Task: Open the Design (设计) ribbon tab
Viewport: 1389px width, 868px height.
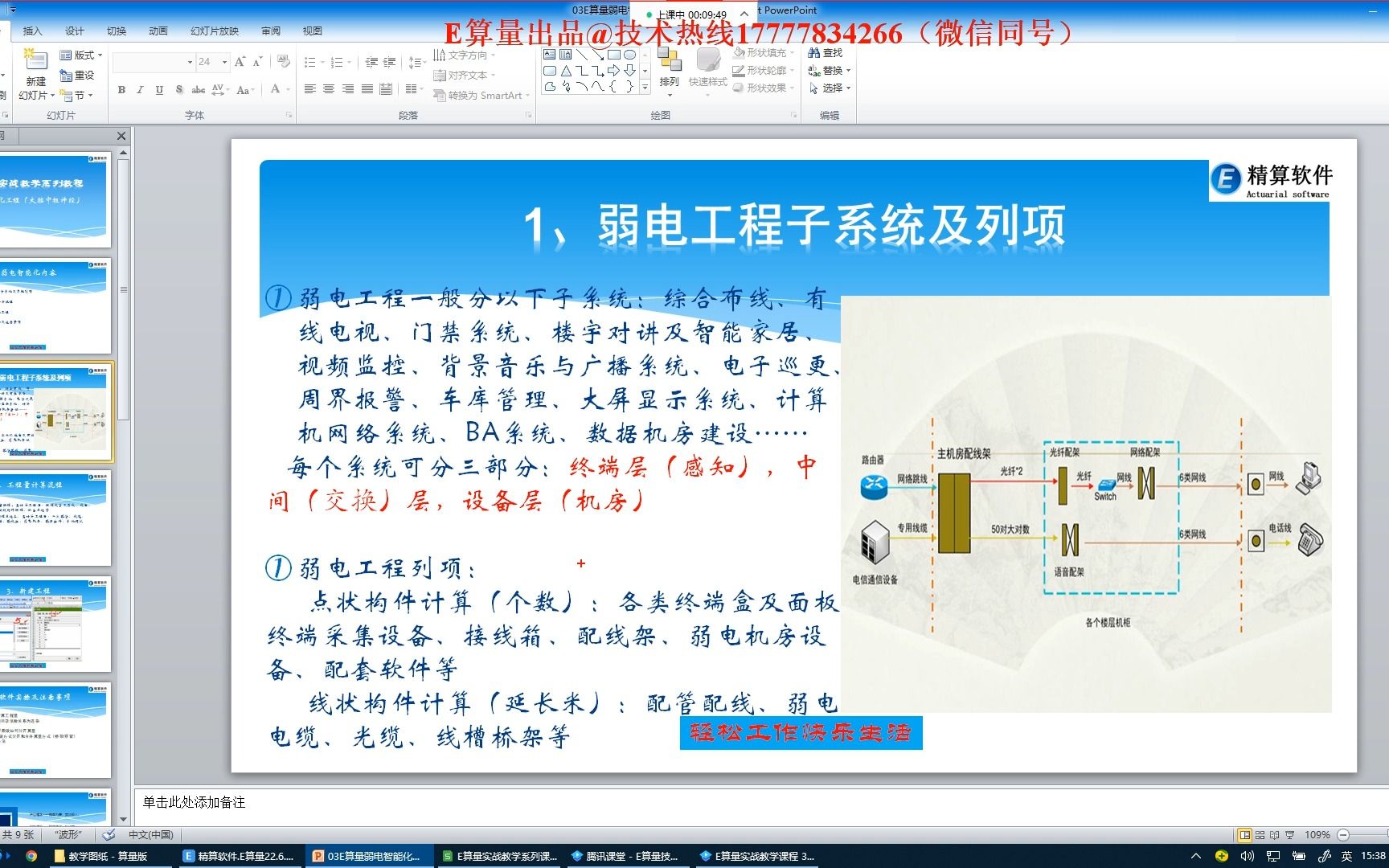Action: coord(74,31)
